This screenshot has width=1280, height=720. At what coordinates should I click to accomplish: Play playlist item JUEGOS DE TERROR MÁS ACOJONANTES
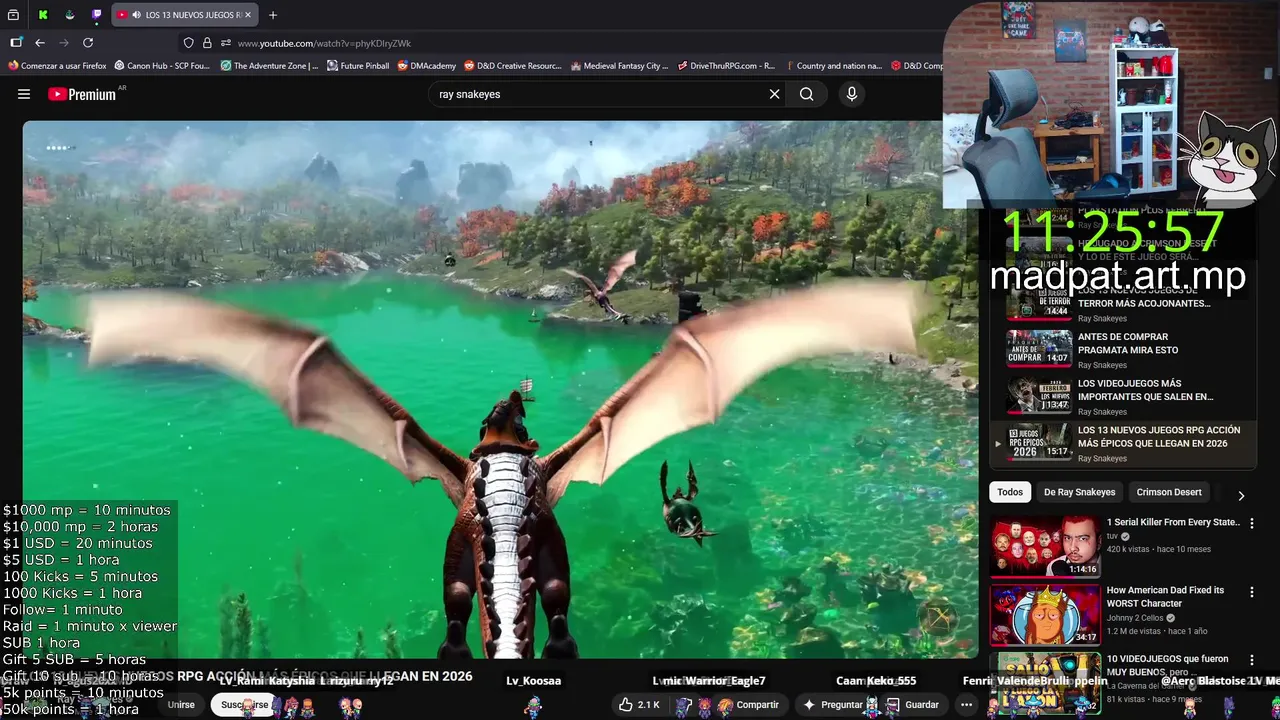point(1123,304)
